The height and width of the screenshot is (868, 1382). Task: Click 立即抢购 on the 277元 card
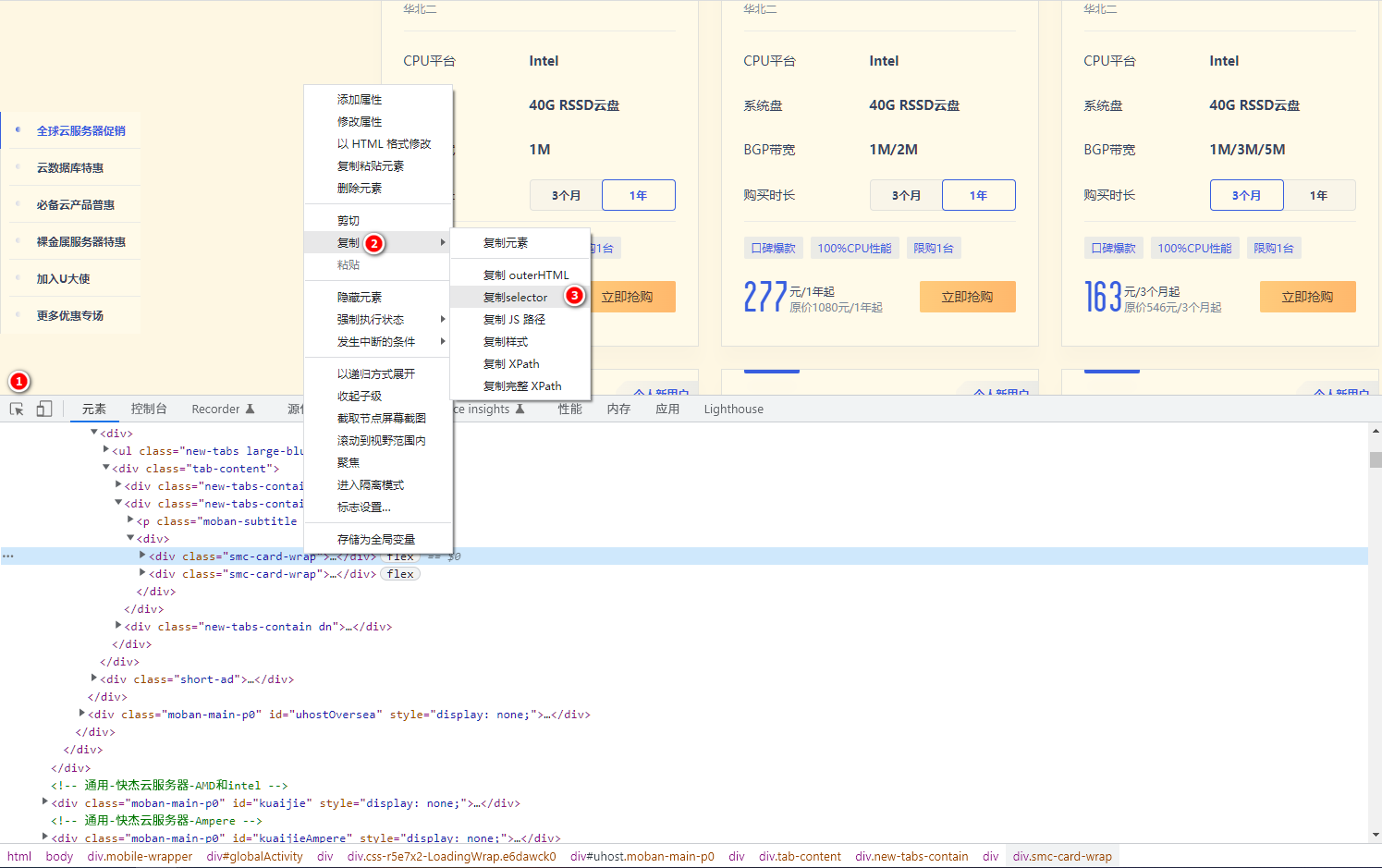pos(968,297)
